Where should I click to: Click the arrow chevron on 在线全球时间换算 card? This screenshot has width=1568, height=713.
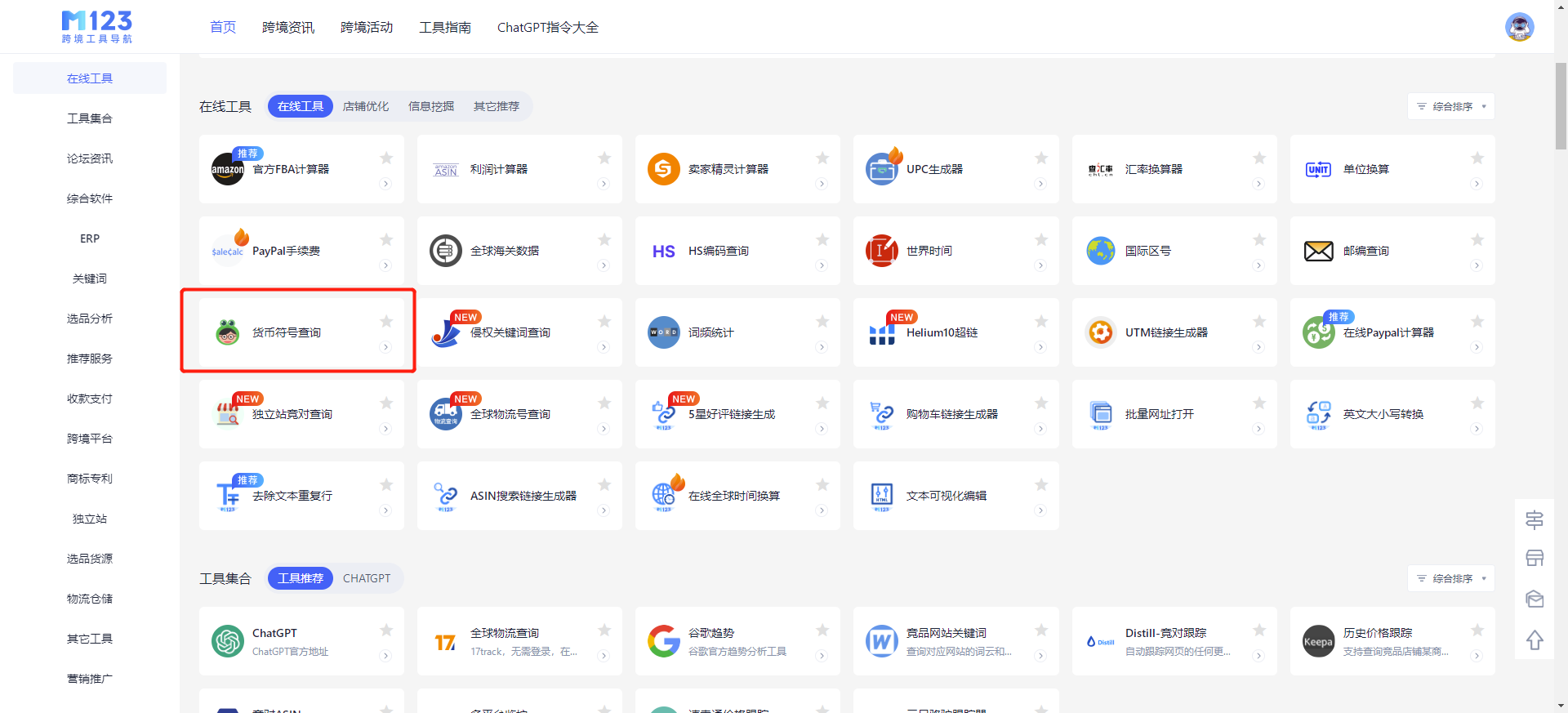coord(822,510)
